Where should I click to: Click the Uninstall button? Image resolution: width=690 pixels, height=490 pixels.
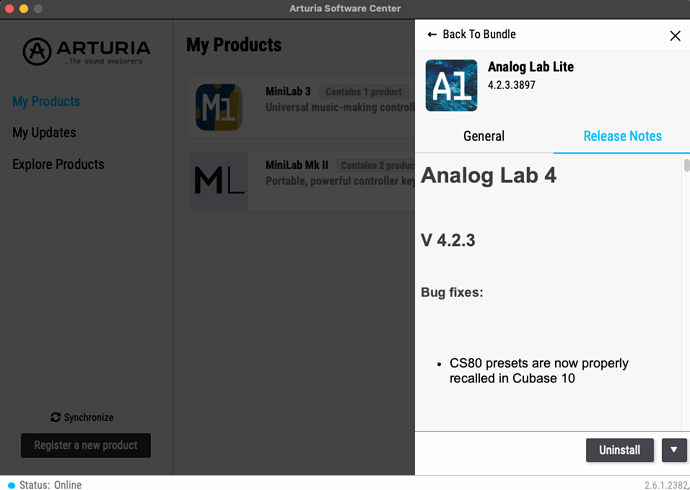620,450
